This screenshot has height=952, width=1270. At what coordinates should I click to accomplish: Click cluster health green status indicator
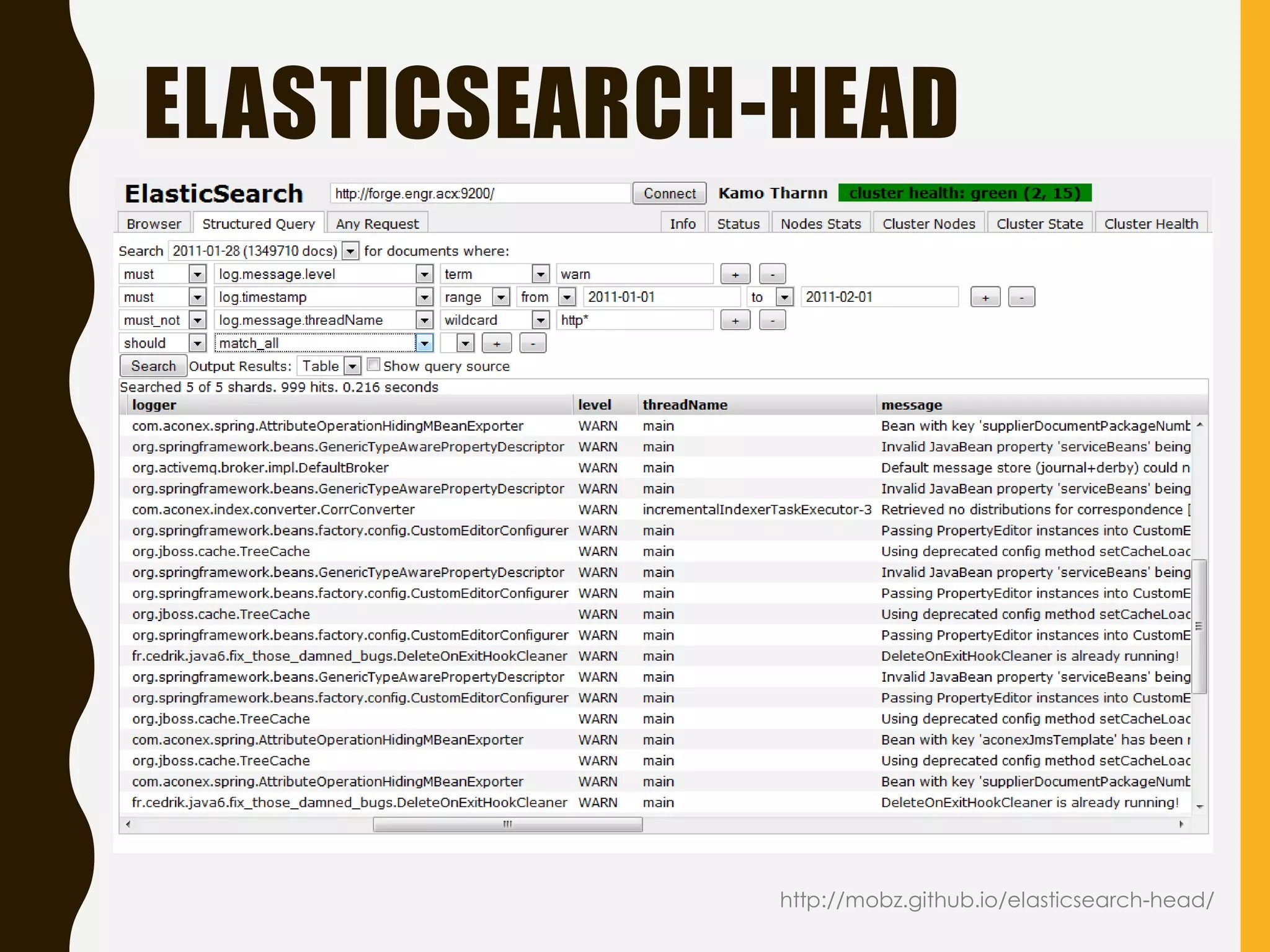[x=965, y=193]
